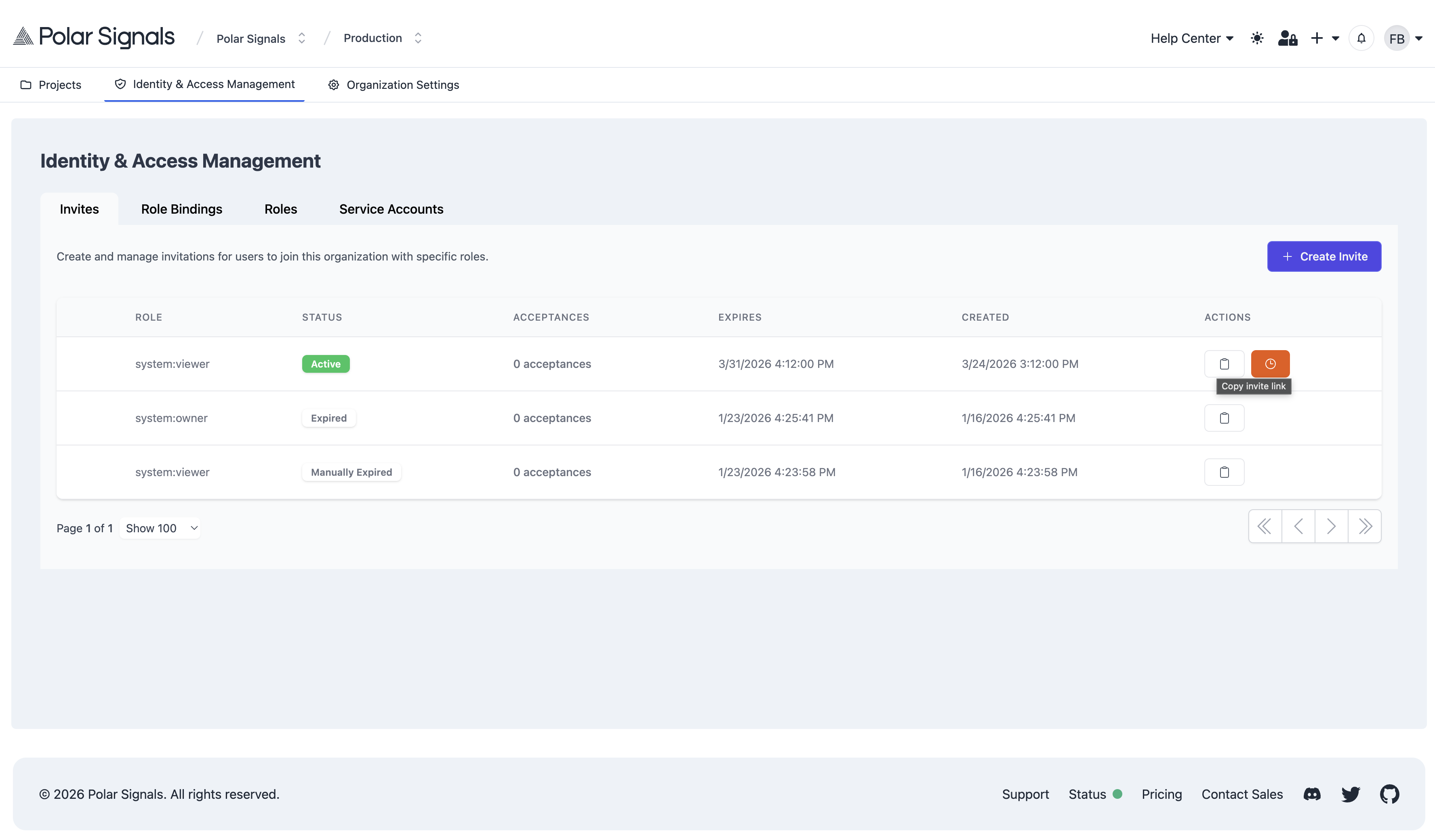The image size is (1435, 840).
Task: Switch to the Role Bindings tab
Action: pyautogui.click(x=181, y=209)
